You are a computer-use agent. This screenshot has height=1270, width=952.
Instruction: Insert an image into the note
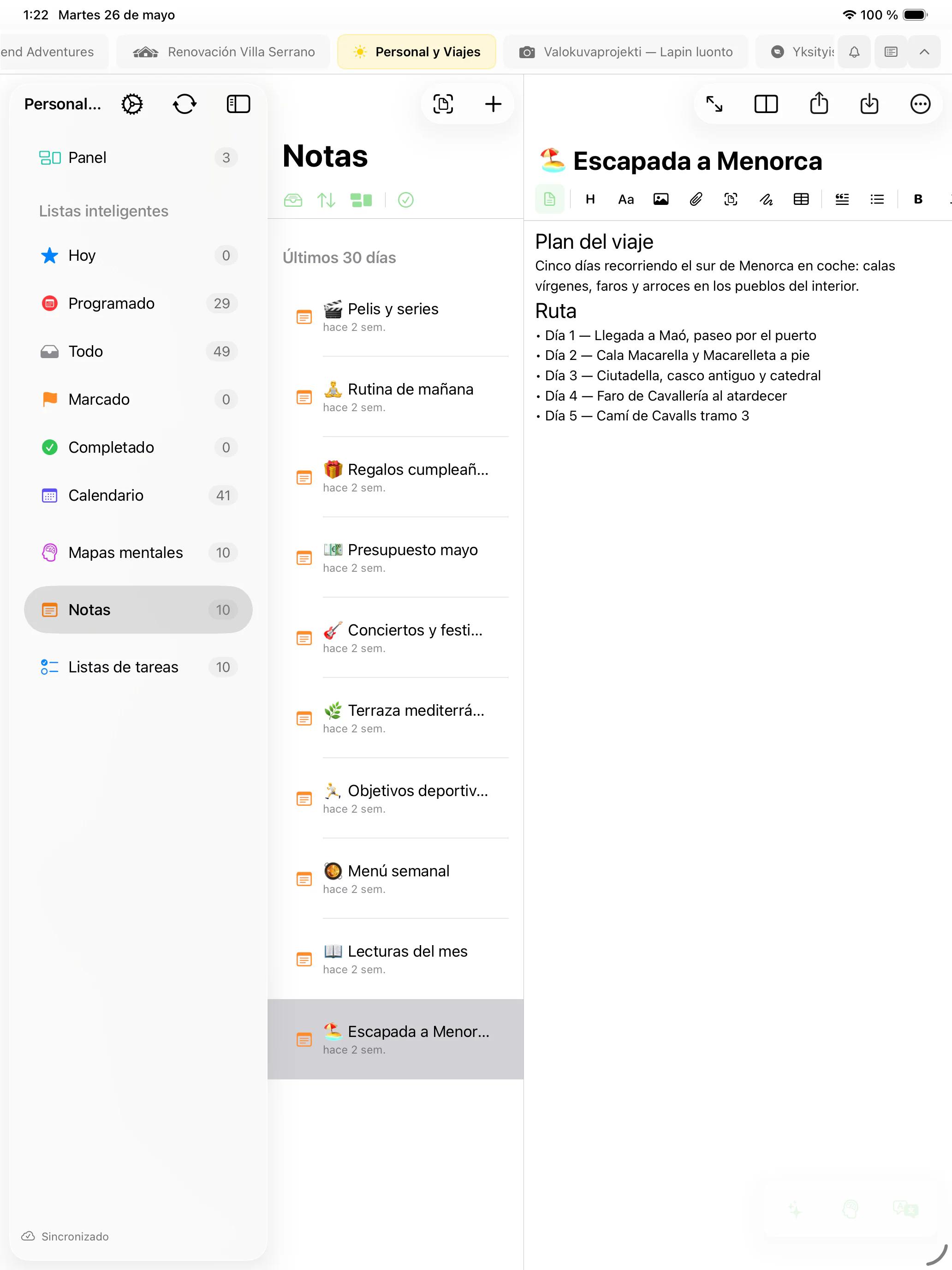(660, 199)
